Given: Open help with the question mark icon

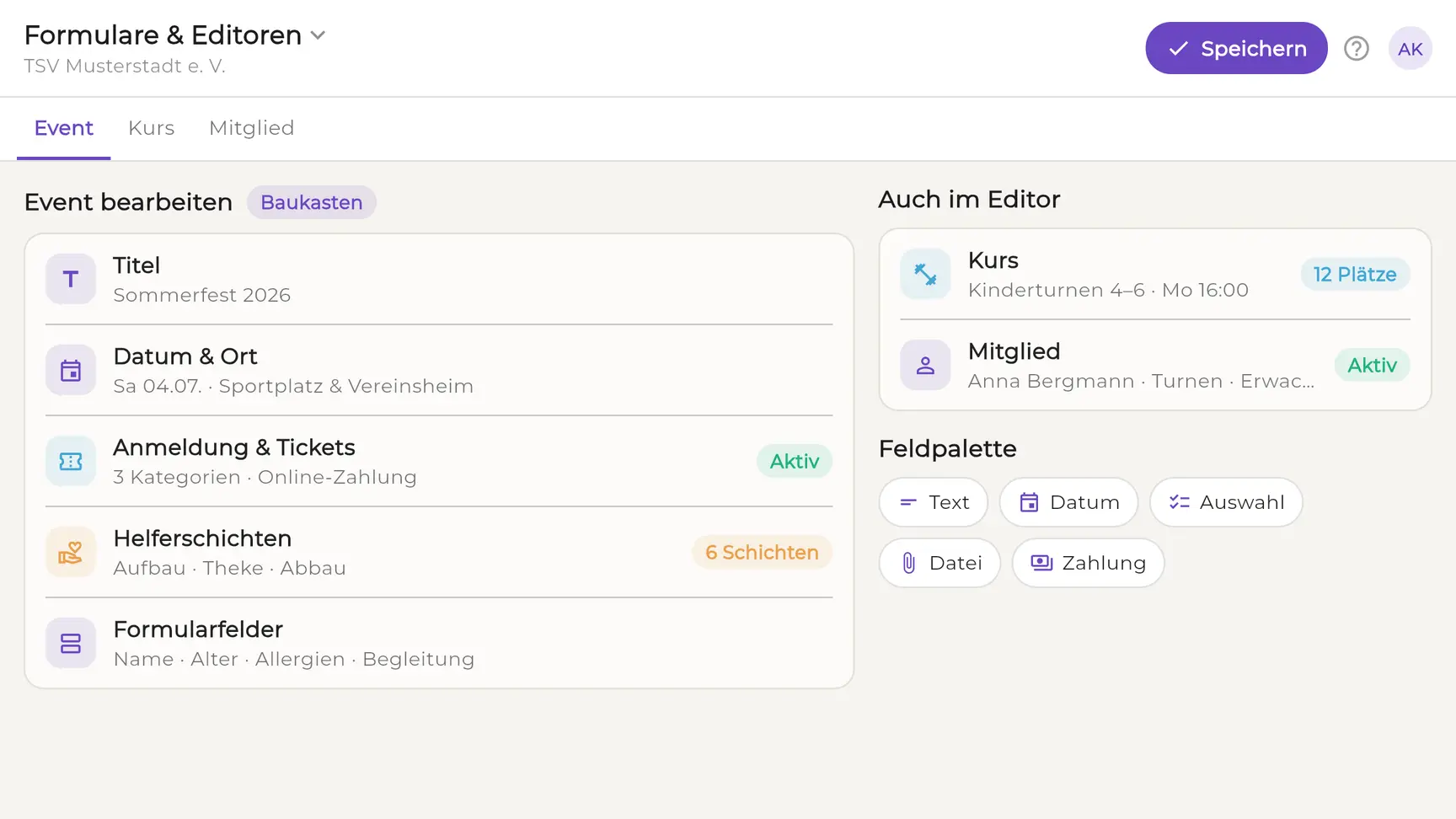Looking at the screenshot, I should (1357, 49).
